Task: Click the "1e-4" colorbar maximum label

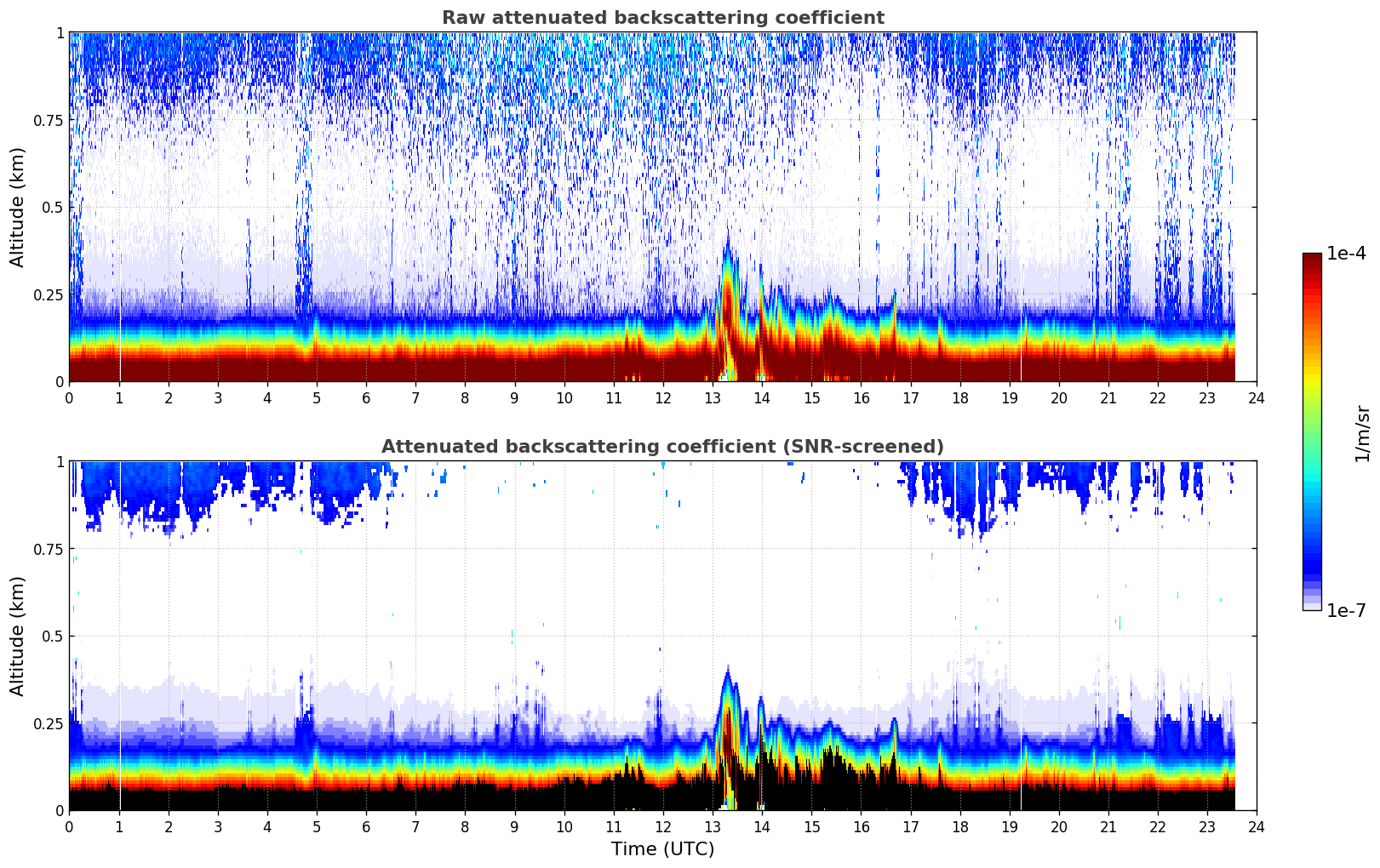Action: (1346, 254)
